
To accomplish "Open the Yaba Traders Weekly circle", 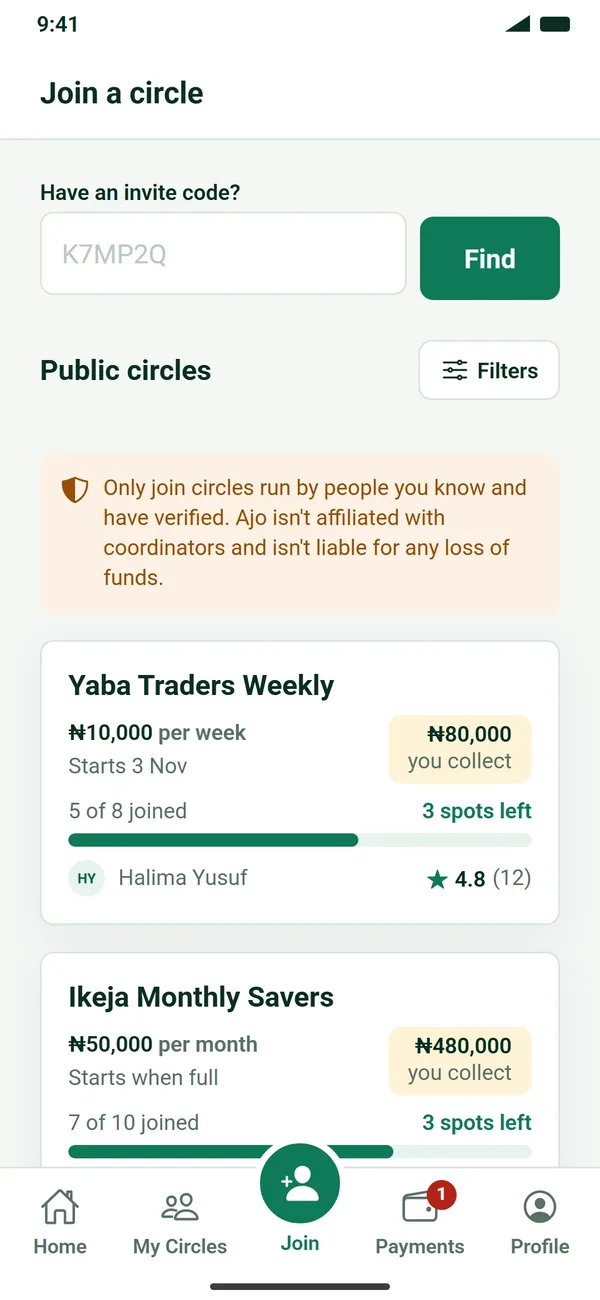I will (x=300, y=783).
